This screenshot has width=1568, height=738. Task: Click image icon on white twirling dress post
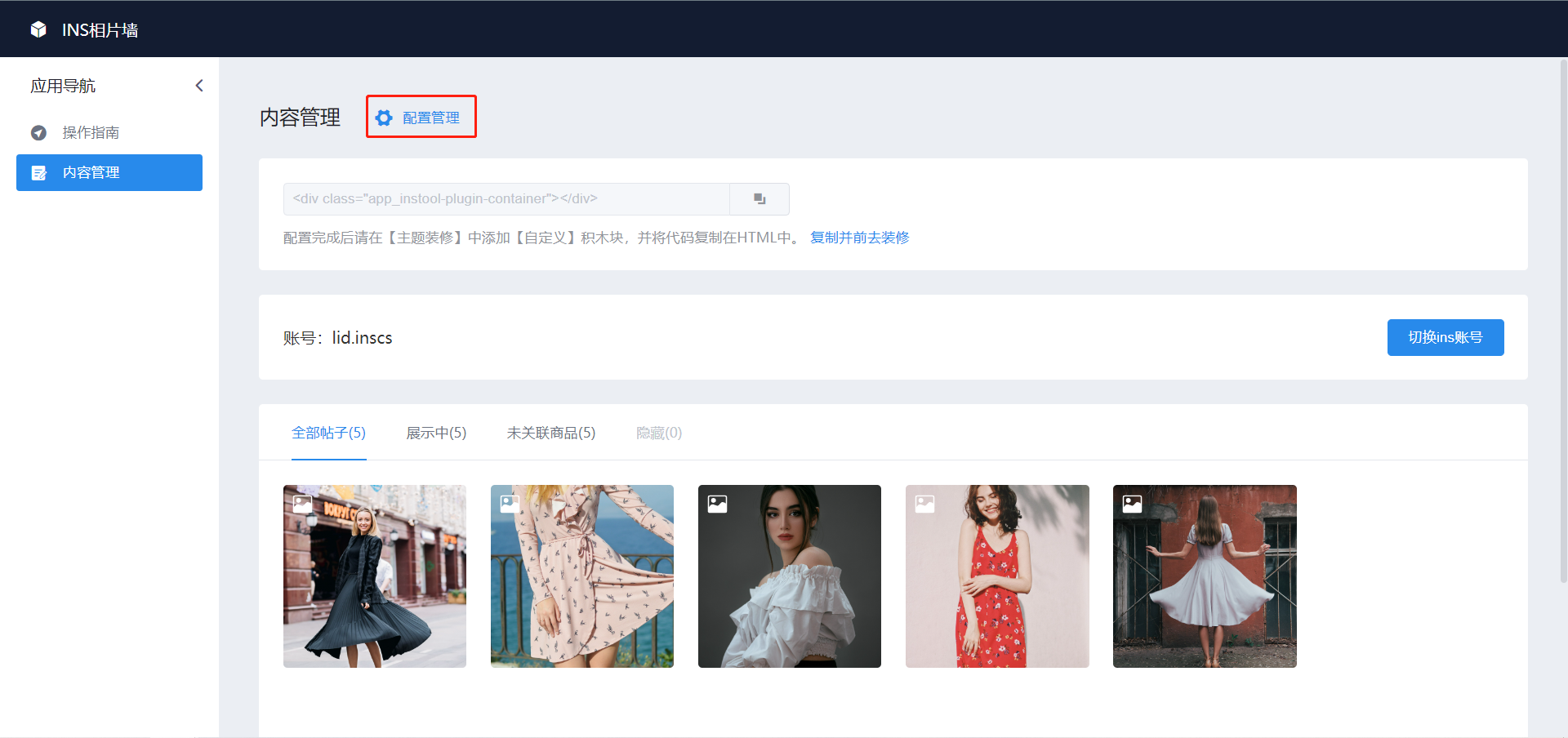1133,504
